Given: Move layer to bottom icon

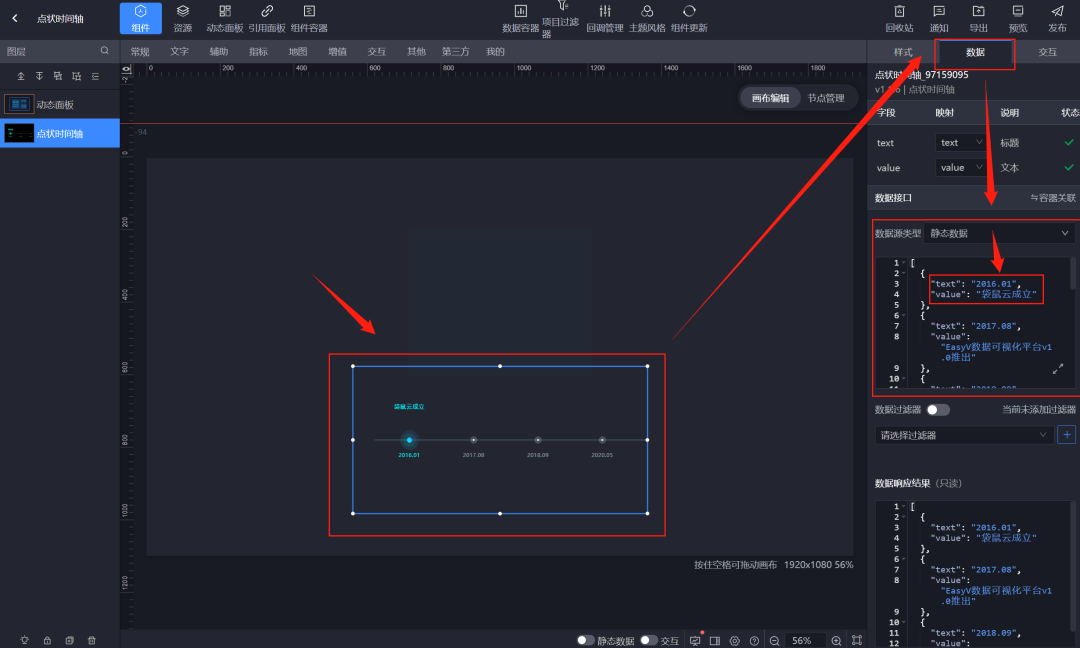Looking at the screenshot, I should coord(39,76).
